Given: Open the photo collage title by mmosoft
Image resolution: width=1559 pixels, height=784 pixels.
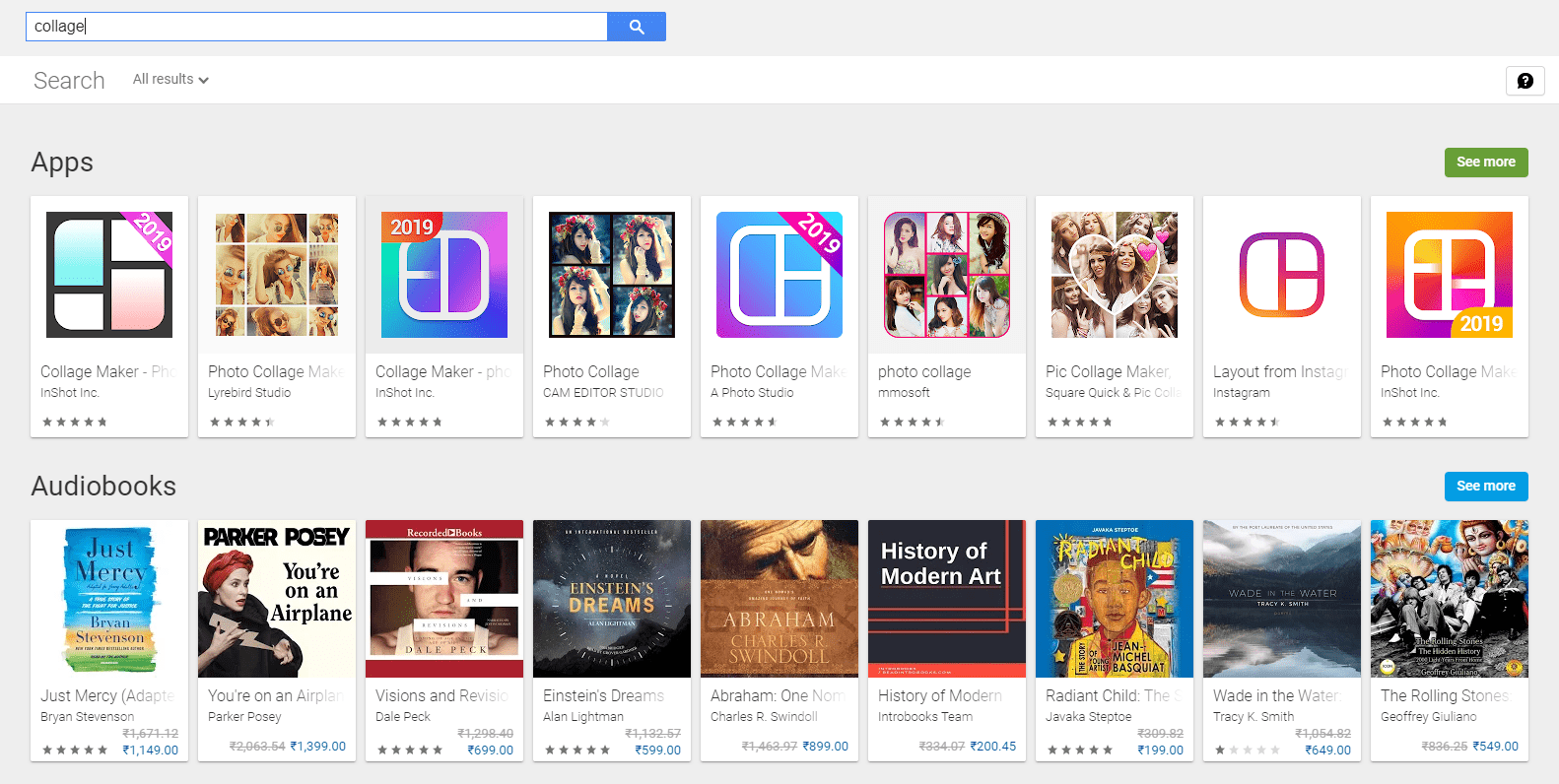Looking at the screenshot, I should (924, 372).
